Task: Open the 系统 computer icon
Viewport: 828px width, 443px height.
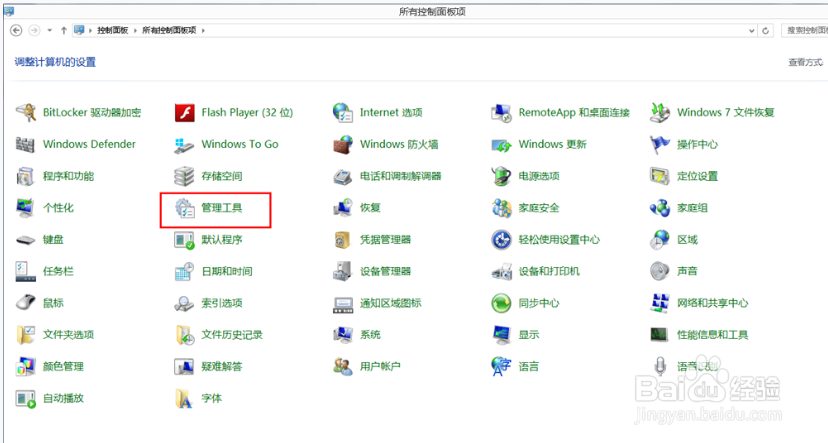Action: pyautogui.click(x=343, y=335)
